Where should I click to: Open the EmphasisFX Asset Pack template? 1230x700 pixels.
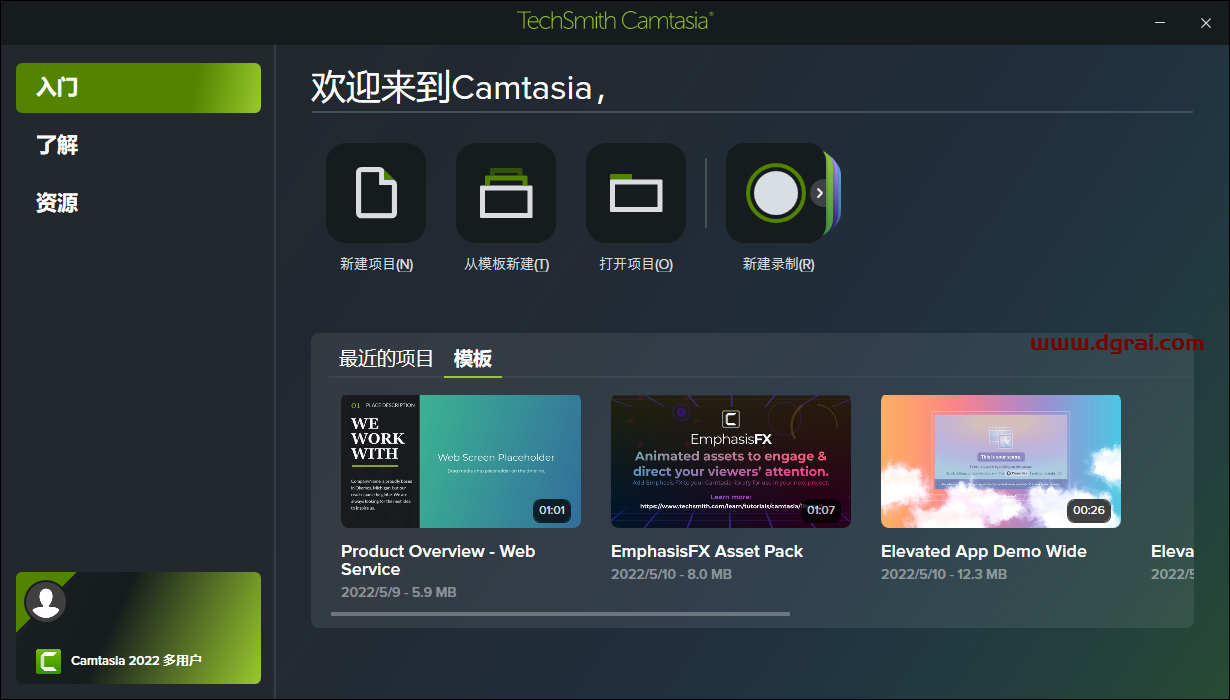pyautogui.click(x=730, y=461)
